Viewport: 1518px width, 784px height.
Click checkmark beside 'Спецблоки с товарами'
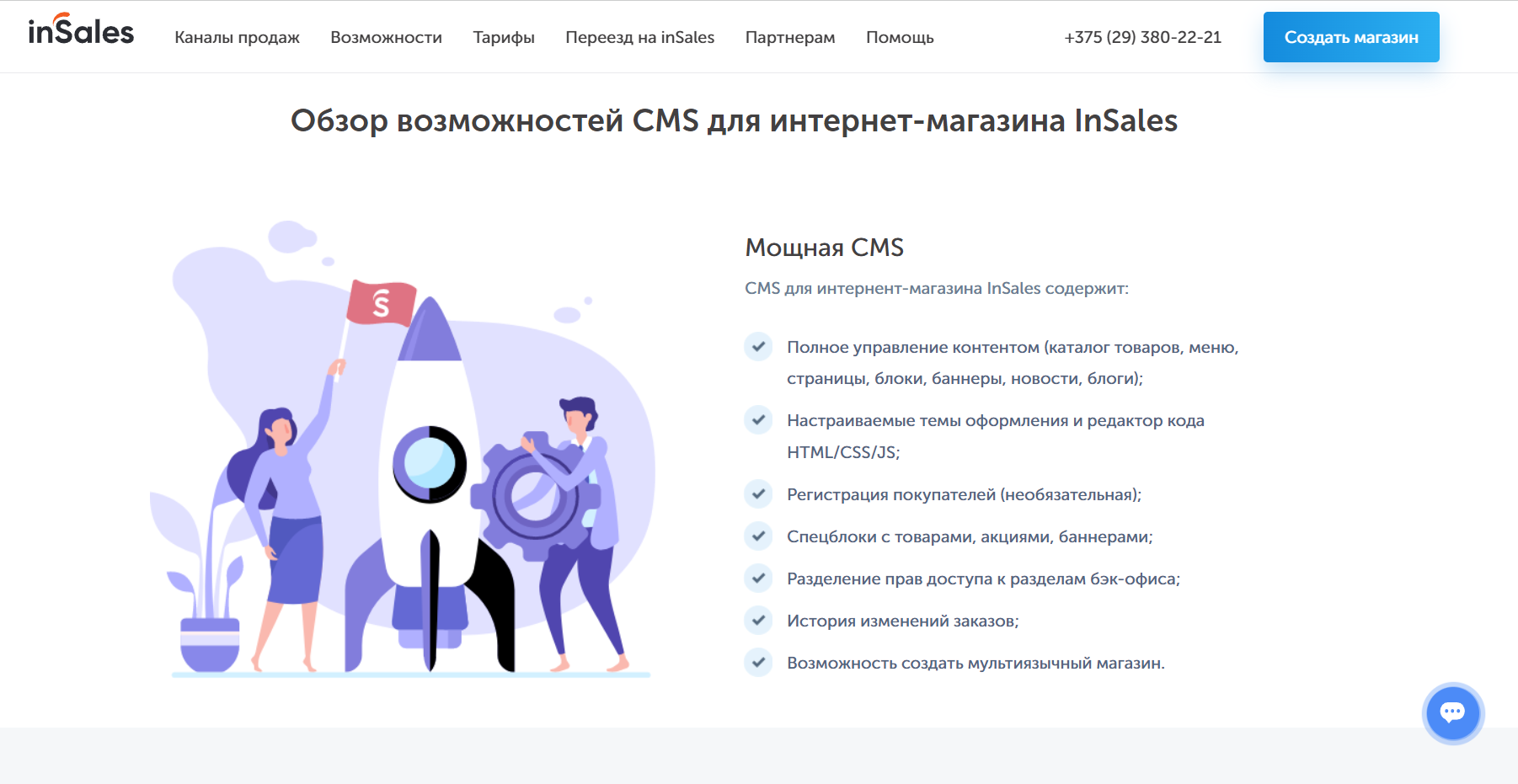pos(758,536)
